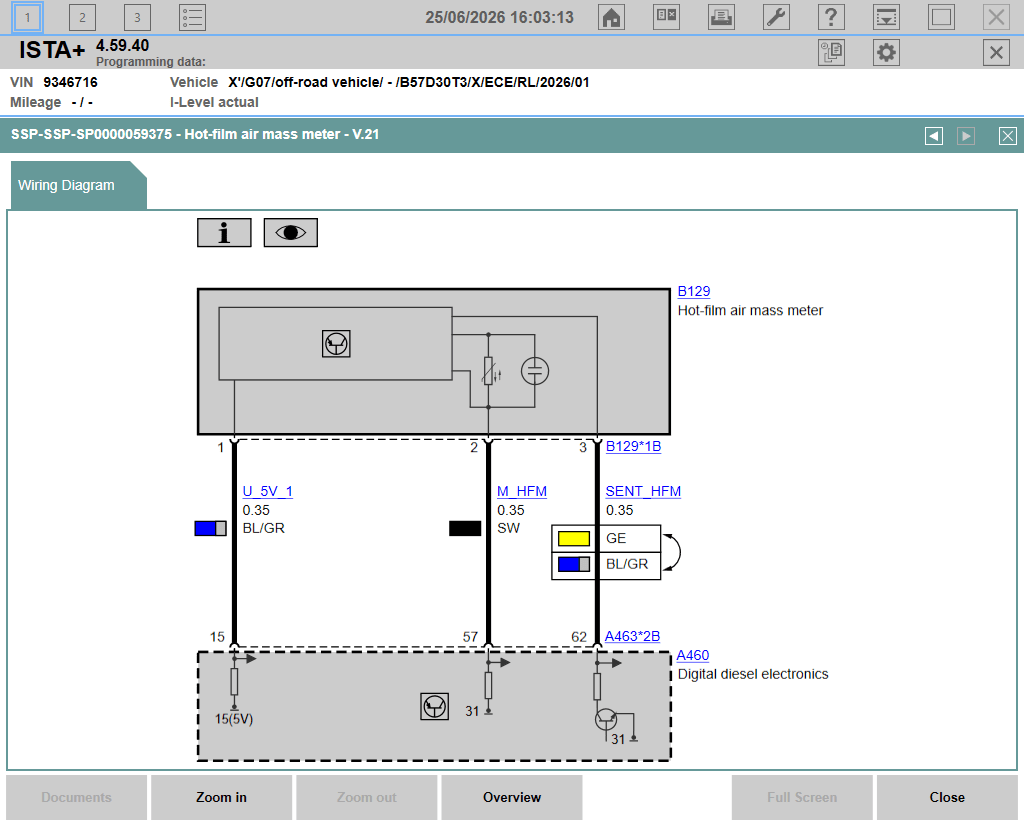Open the U_5V_1 signal link
Viewport: 1024px width, 823px height.
268,491
